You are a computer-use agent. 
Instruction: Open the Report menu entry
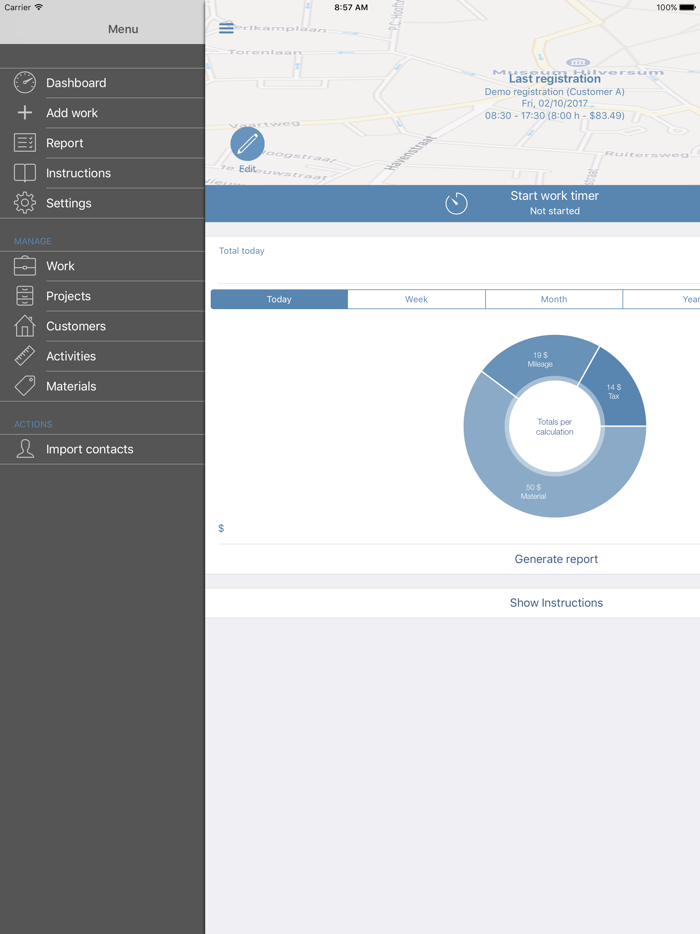[102, 143]
